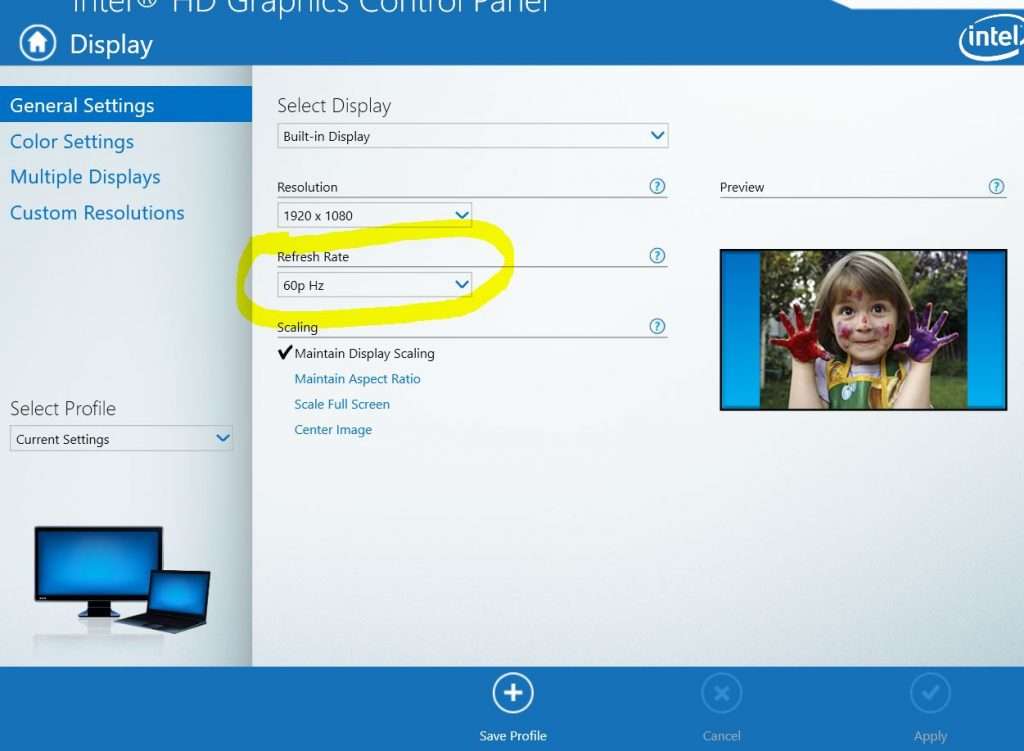Click the Intel logo
The height and width of the screenshot is (751, 1024).
992,38
